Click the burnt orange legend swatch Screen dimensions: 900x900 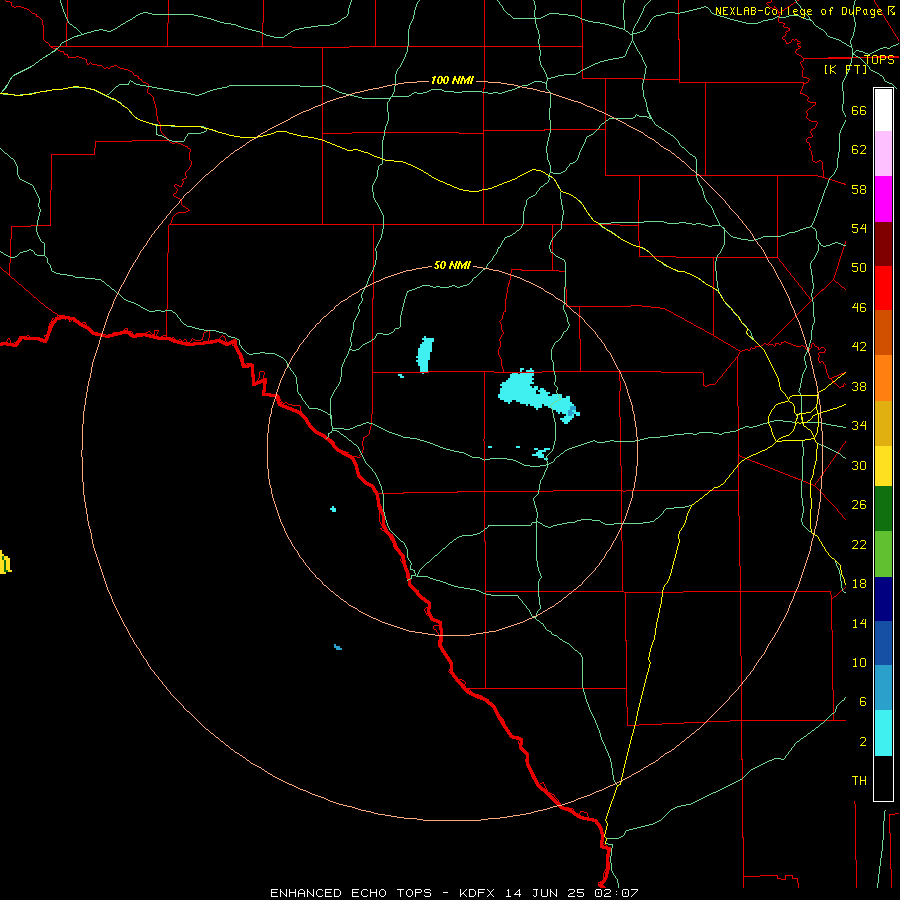tap(883, 333)
